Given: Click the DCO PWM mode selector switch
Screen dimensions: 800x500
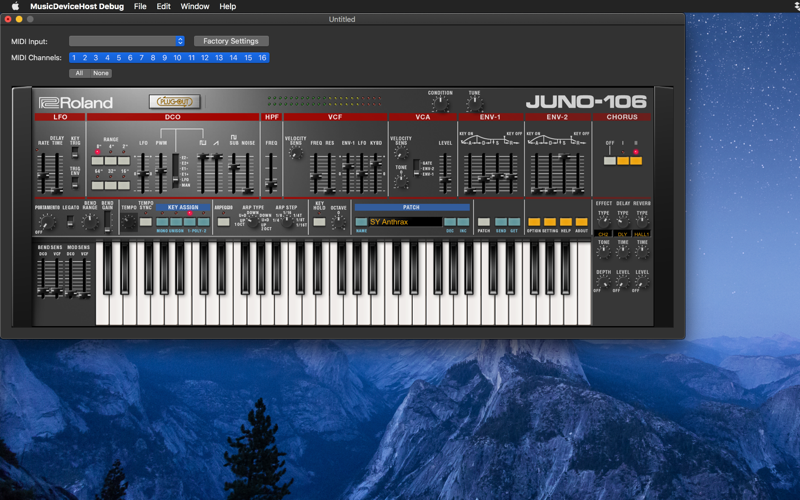Looking at the screenshot, I should coord(176,170).
